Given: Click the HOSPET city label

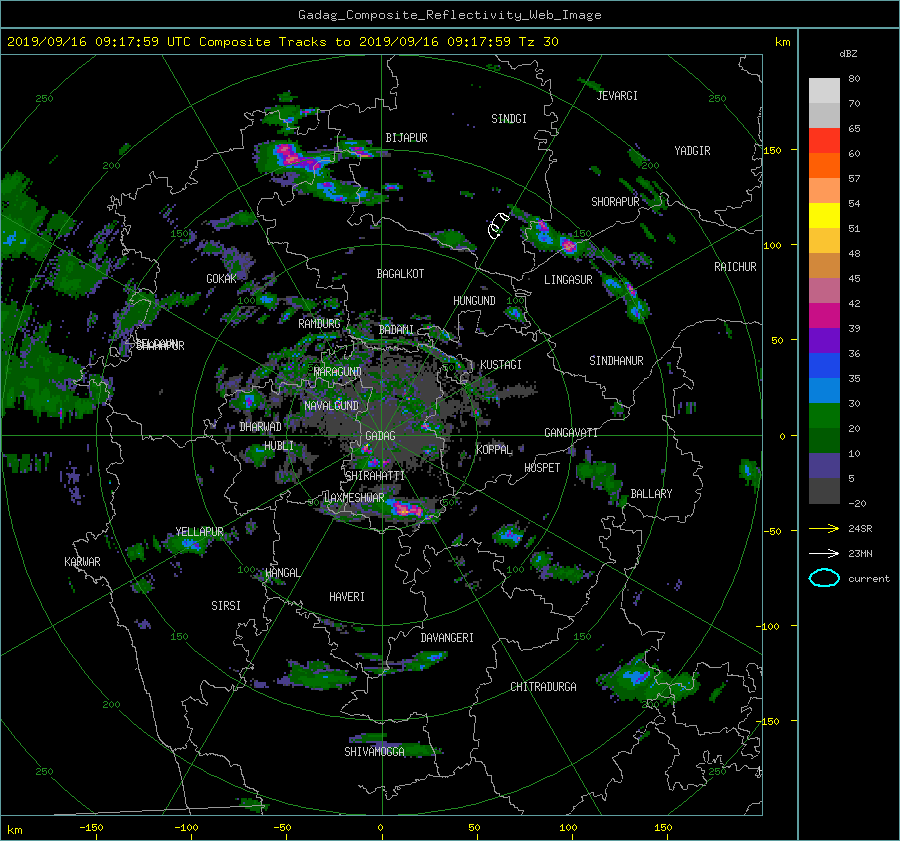Looking at the screenshot, I should (x=542, y=468).
